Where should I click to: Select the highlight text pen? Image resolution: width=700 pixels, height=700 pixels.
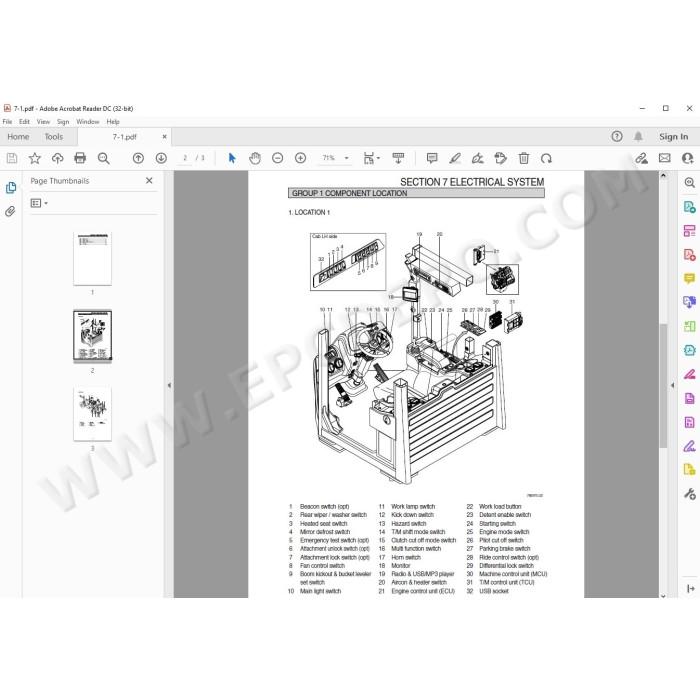tap(455, 158)
